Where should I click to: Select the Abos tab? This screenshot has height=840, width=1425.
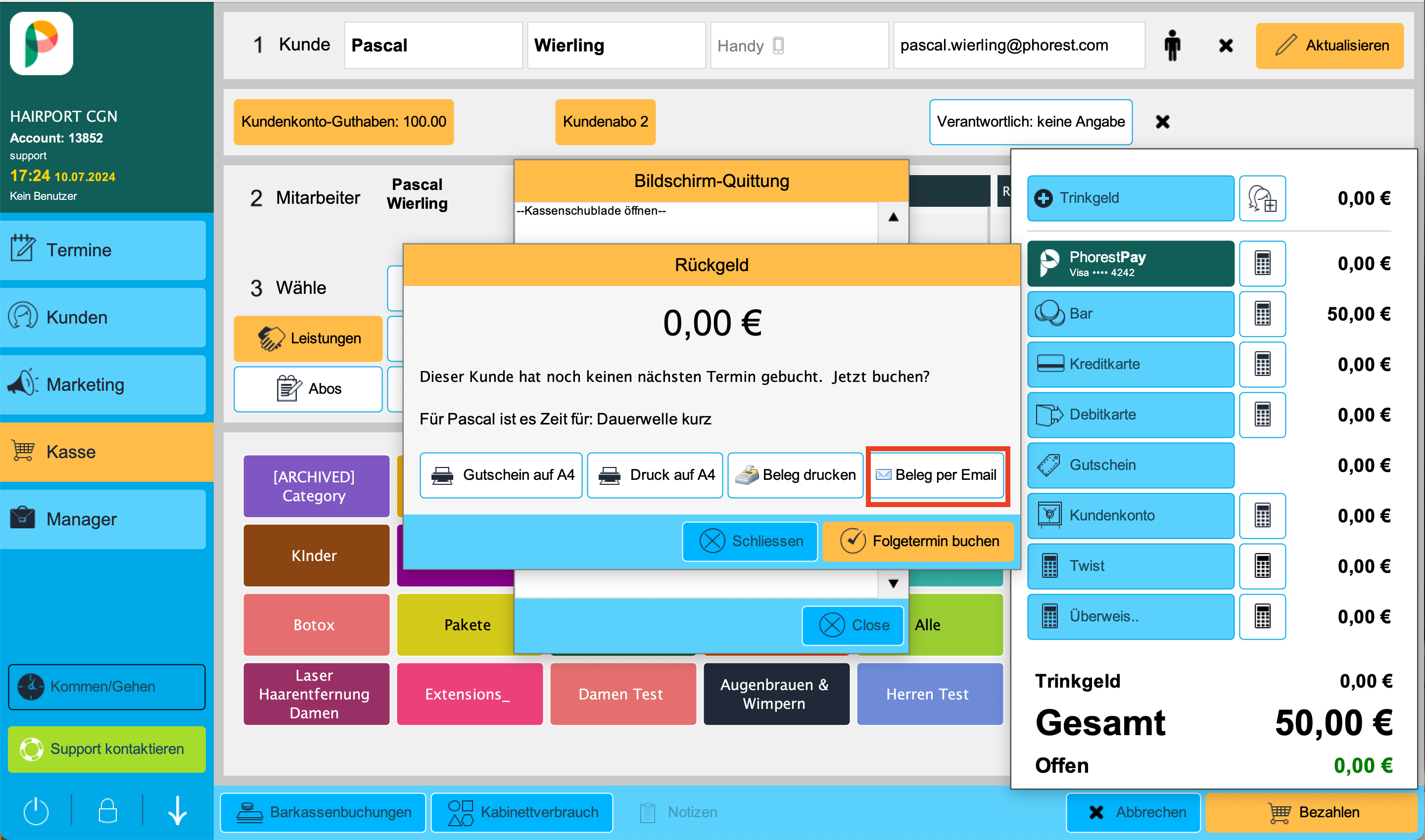click(x=308, y=389)
